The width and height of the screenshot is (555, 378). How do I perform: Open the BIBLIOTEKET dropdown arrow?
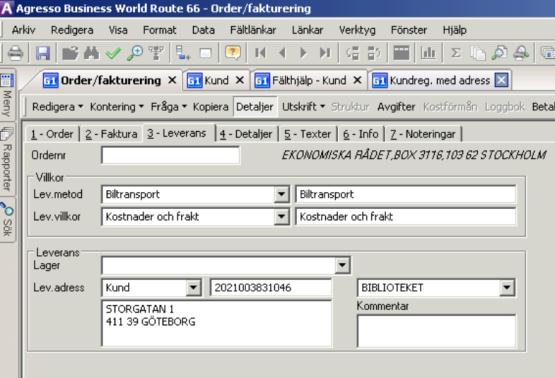tap(507, 287)
